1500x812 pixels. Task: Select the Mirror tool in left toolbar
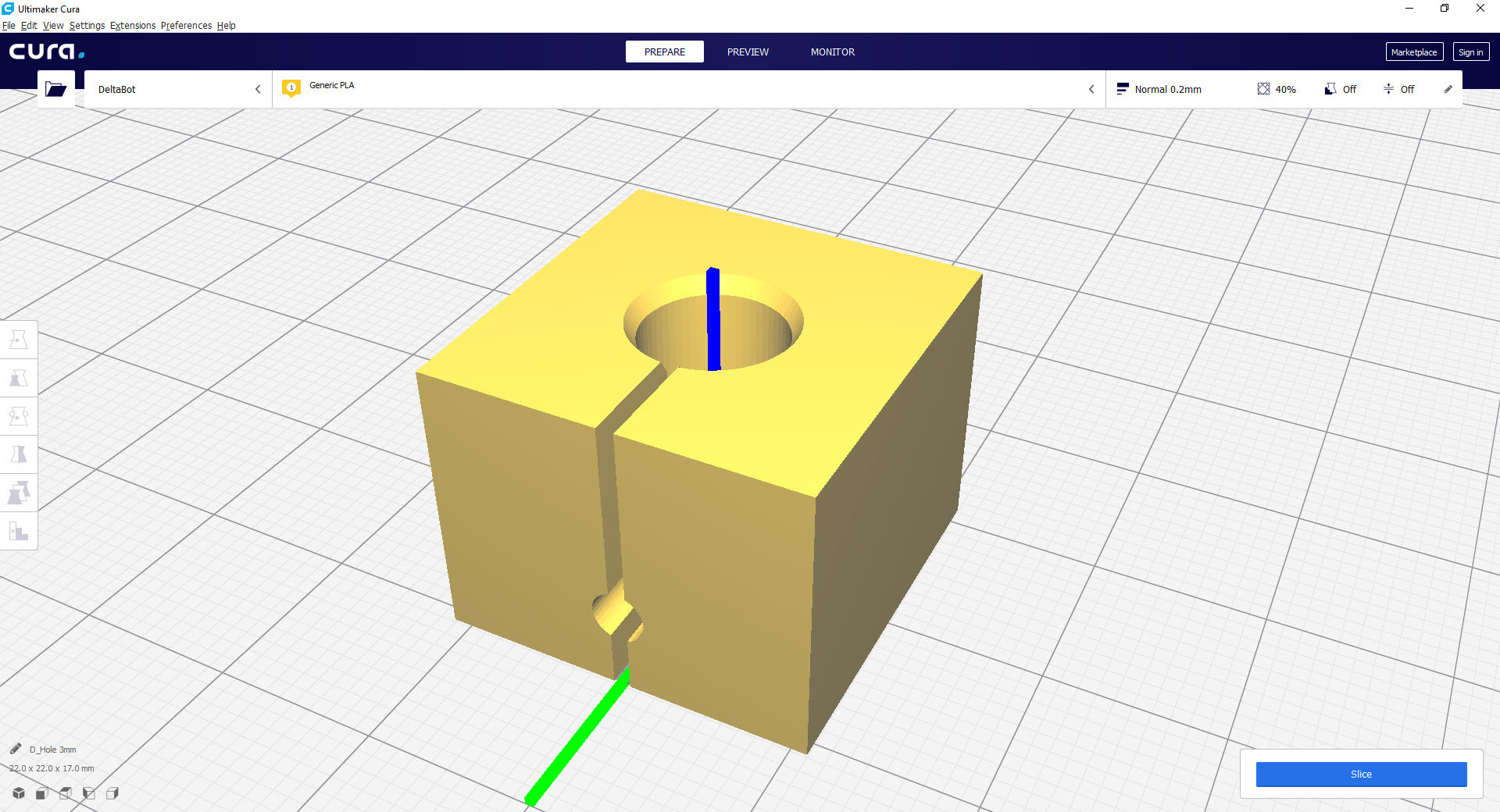pos(19,454)
